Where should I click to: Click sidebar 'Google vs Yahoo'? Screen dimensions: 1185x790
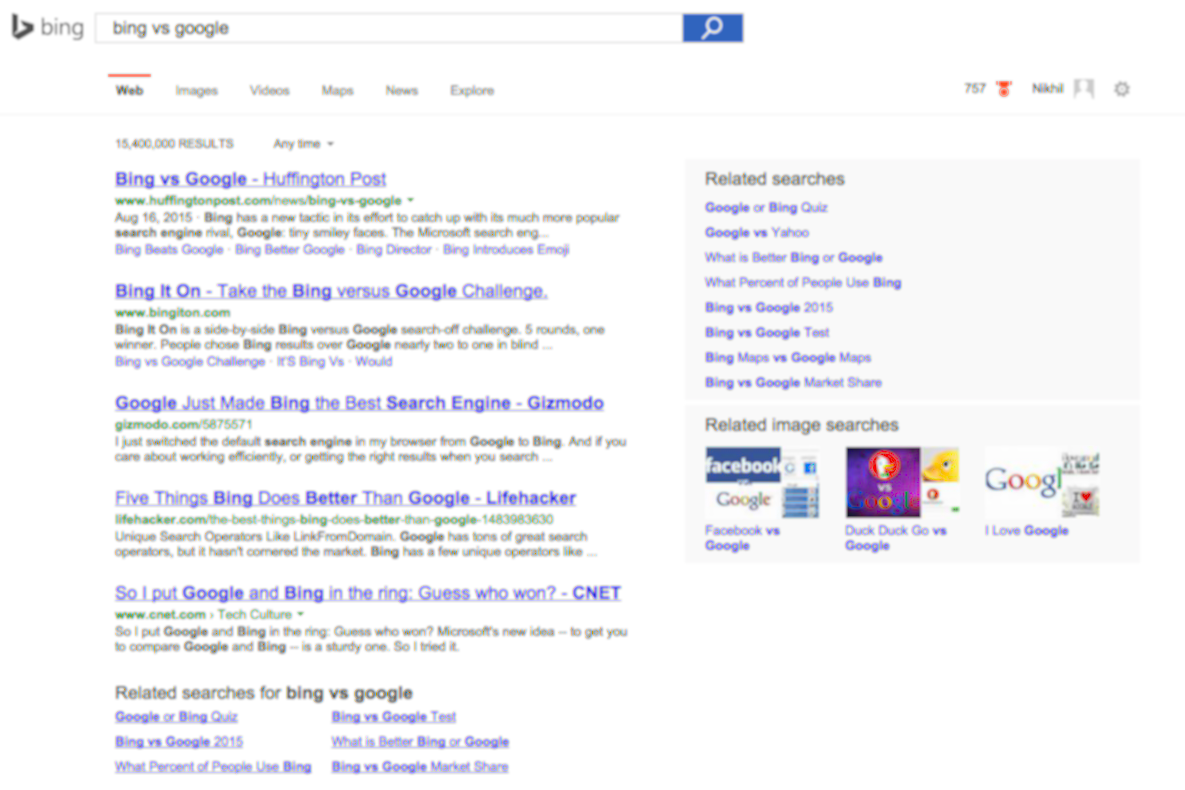coord(756,232)
